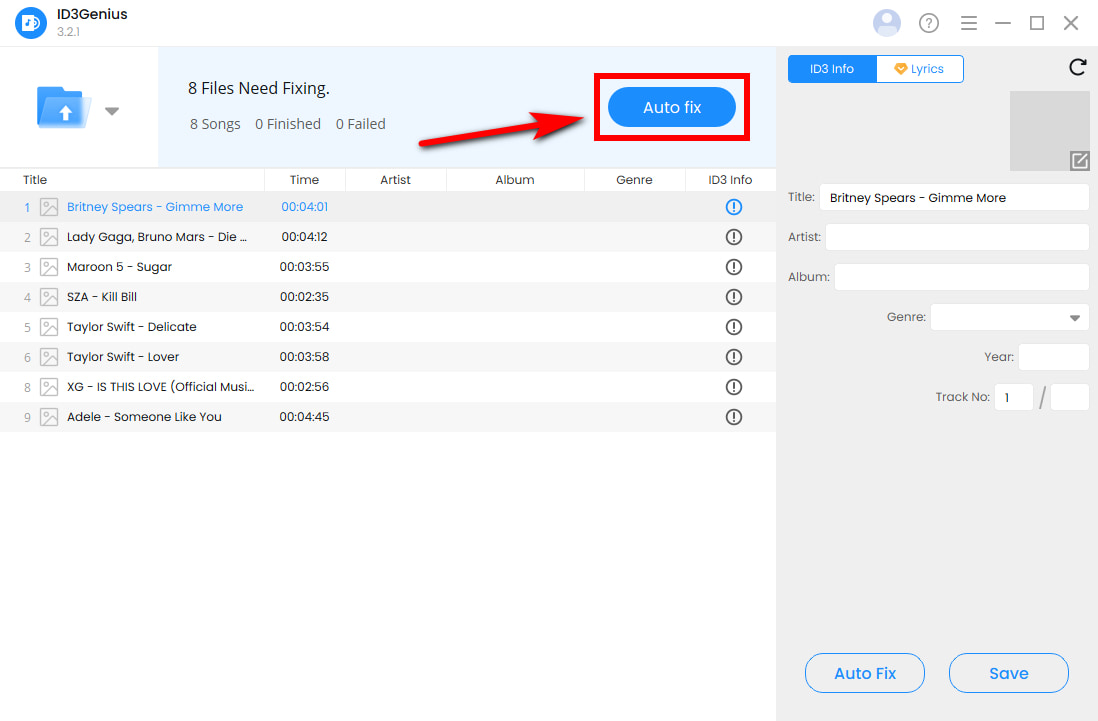The image size is (1098, 721).
Task: Click ID3 info alert for SZA
Action: [733, 297]
